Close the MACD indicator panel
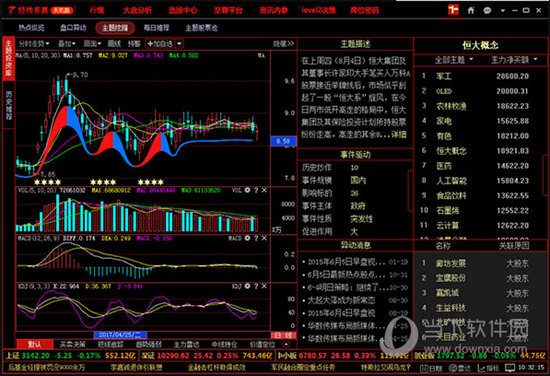The image size is (550, 376). (x=264, y=238)
